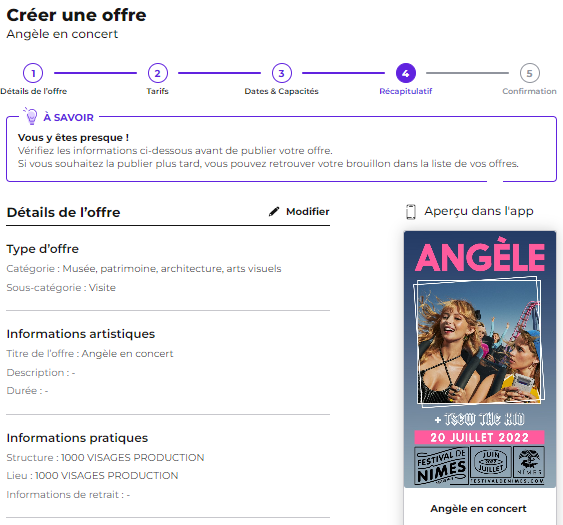This screenshot has width=563, height=525.
Task: Go to Dates & Capacités step label
Action: pyautogui.click(x=282, y=91)
